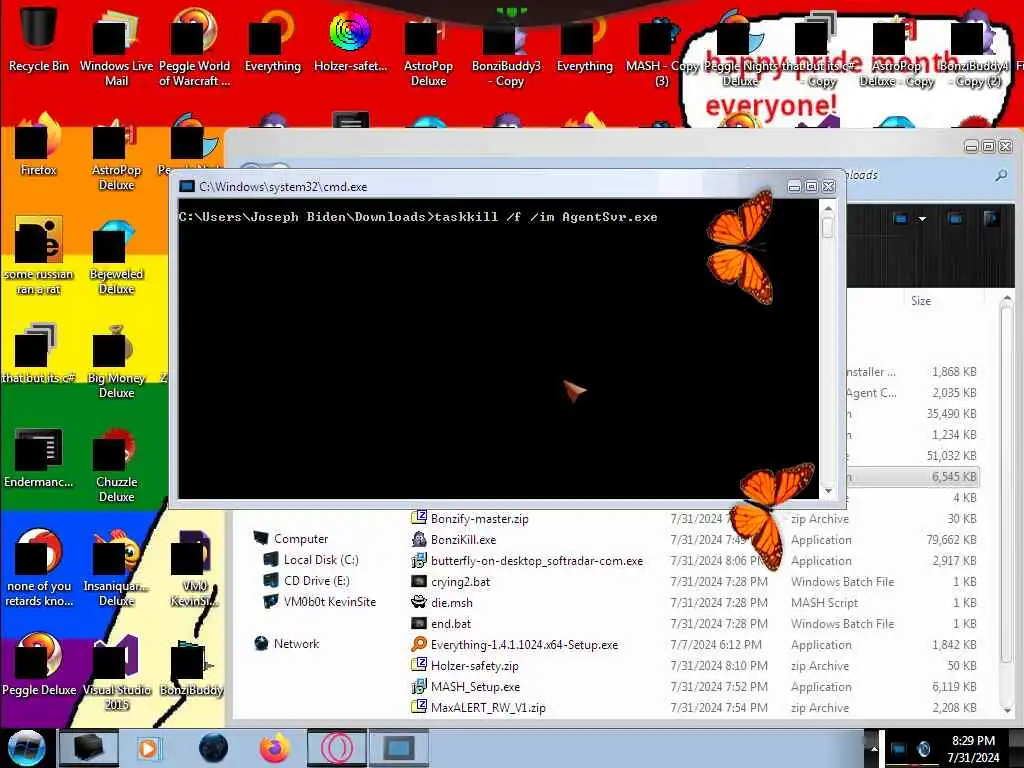Select the Endermanc... desktop icon
Viewport: 1024px width, 768px height.
39,457
